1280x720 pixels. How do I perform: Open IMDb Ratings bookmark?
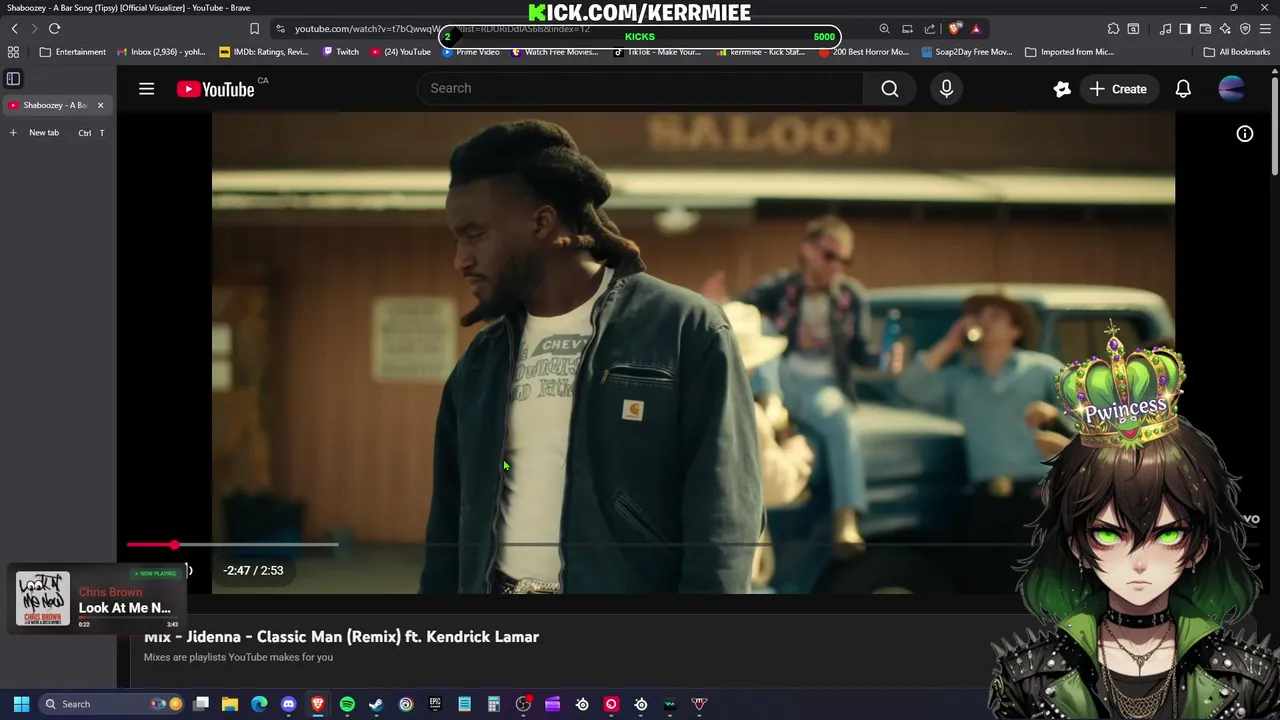pos(263,52)
